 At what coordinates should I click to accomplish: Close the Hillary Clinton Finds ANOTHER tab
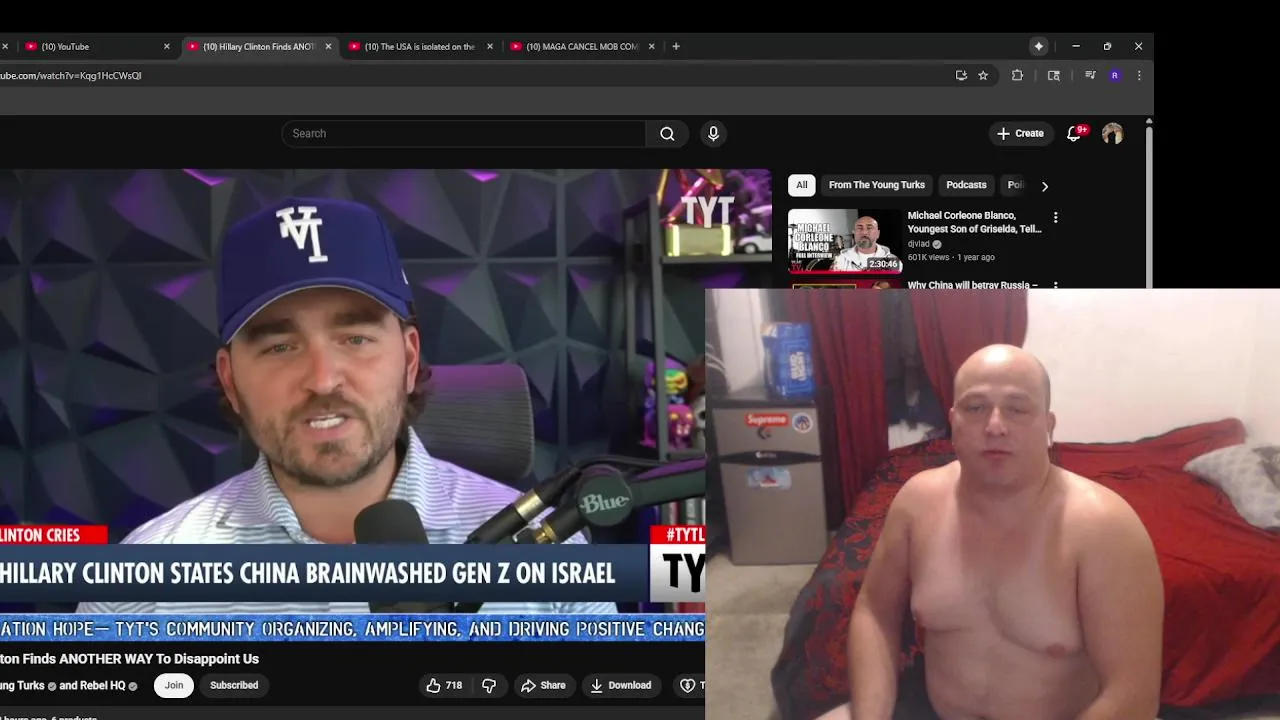tap(328, 46)
